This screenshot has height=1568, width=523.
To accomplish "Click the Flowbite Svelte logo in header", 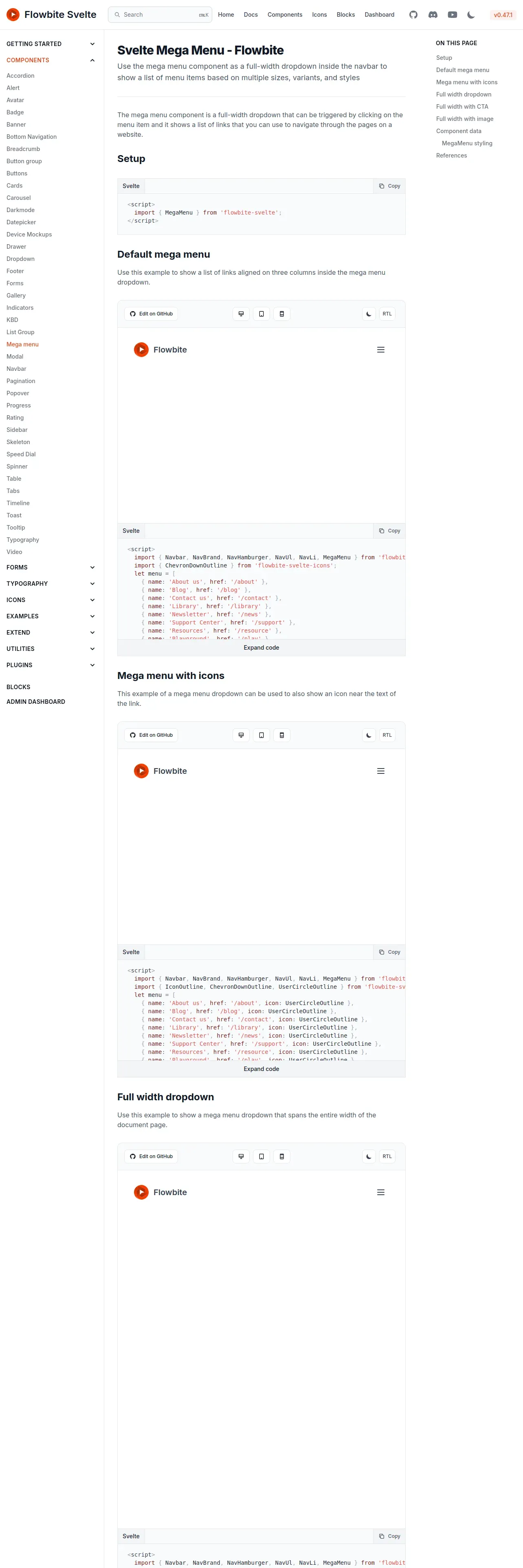I will pos(51,15).
